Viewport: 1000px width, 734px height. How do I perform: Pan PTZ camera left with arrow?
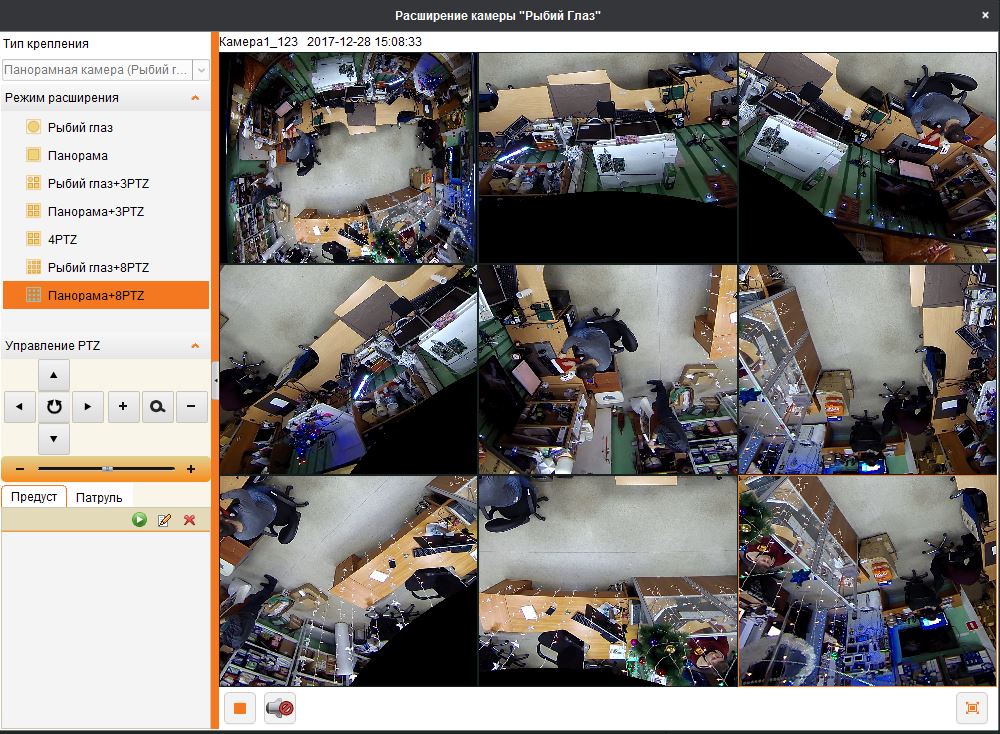pos(20,406)
